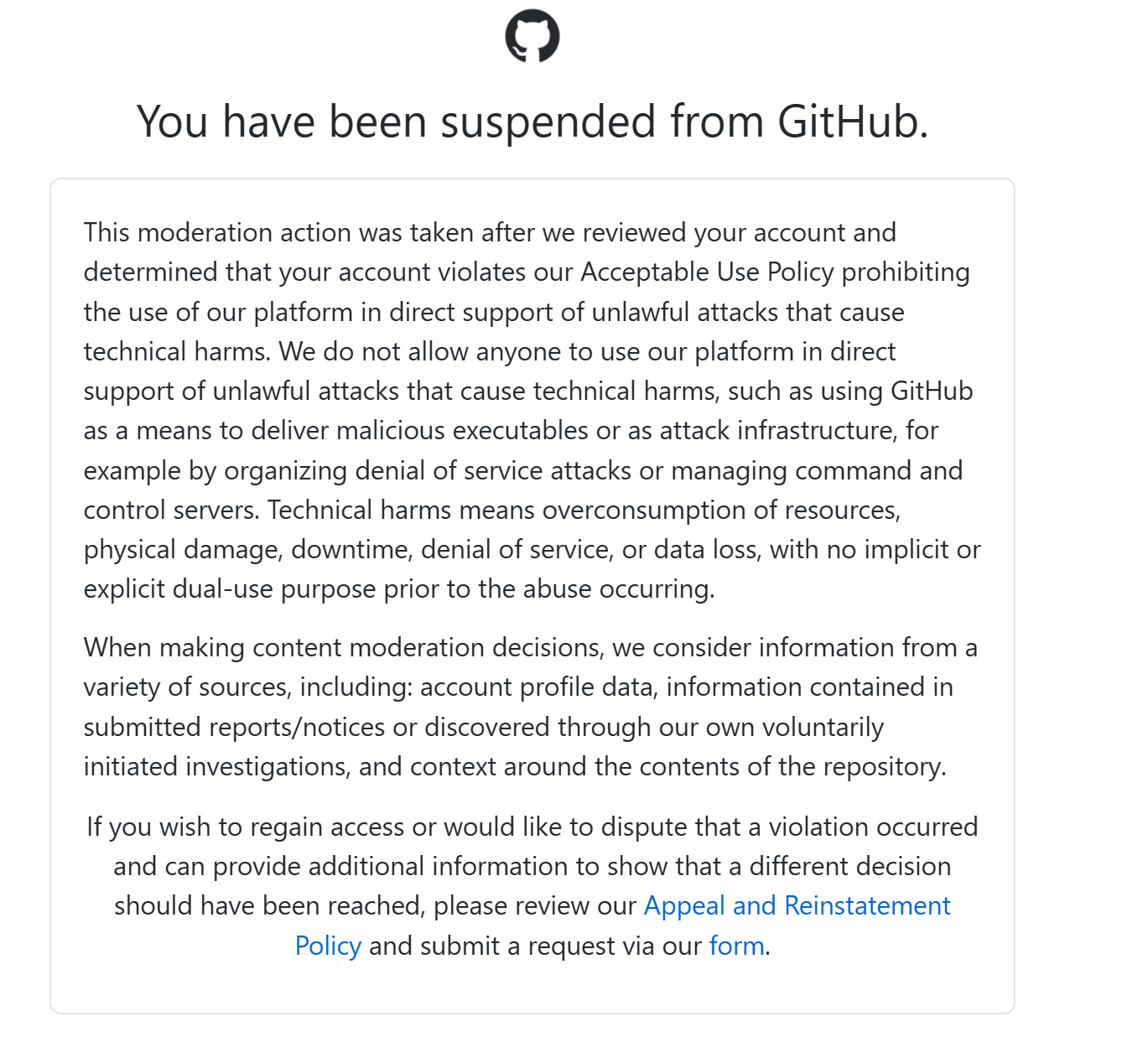Click the sentence starting 'If you wish to regain'
The width and height of the screenshot is (1148, 1047).
click(532, 886)
